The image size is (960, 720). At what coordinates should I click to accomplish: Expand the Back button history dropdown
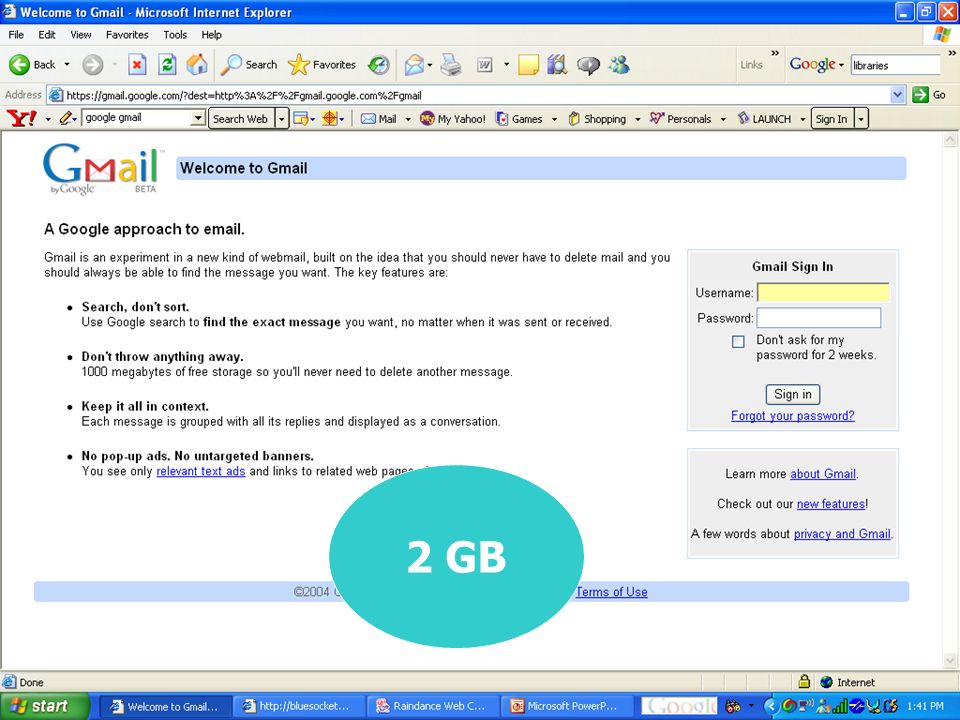(x=67, y=64)
